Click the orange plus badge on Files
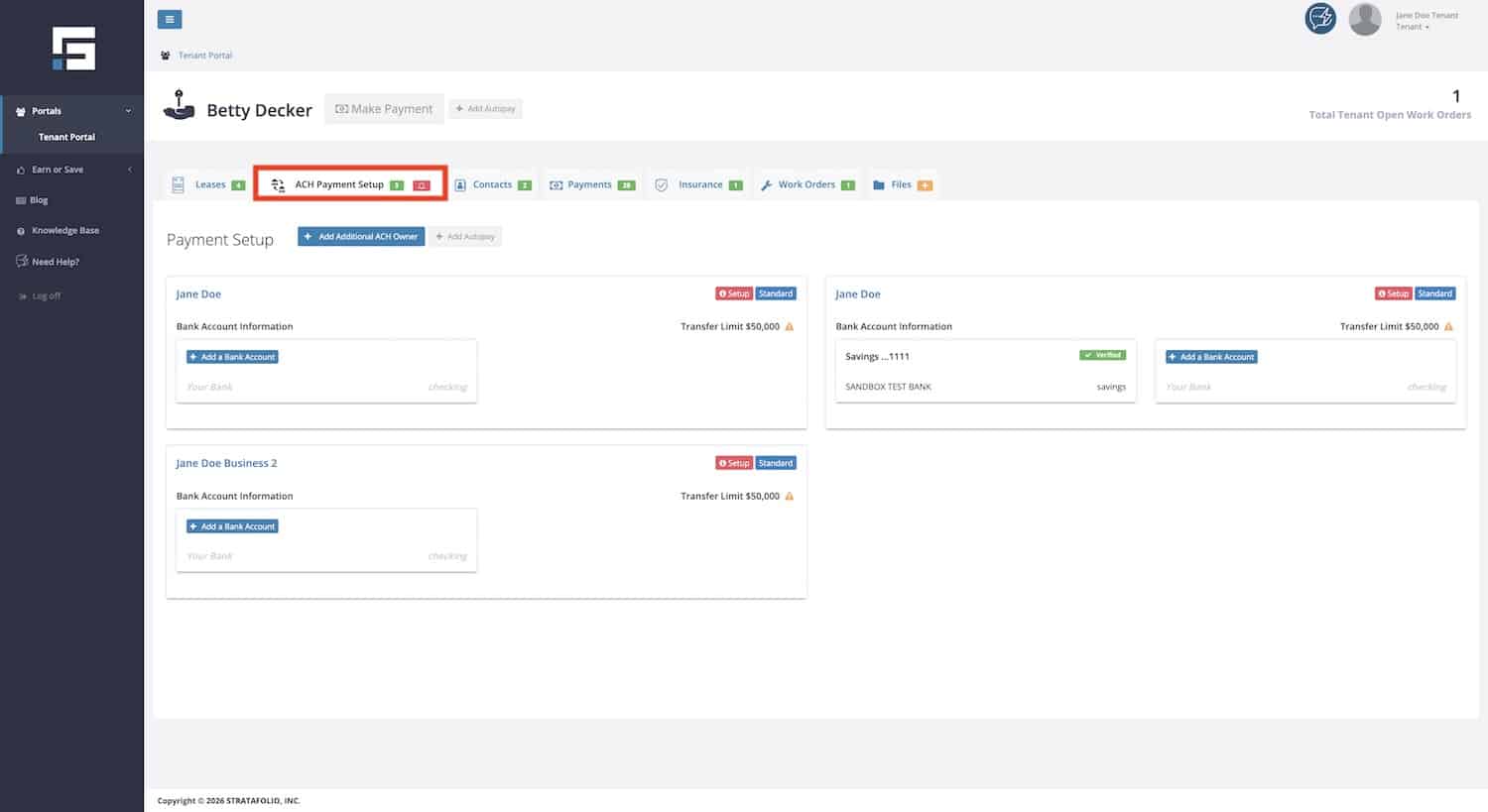Viewport: 1488px width, 812px height. 925,185
